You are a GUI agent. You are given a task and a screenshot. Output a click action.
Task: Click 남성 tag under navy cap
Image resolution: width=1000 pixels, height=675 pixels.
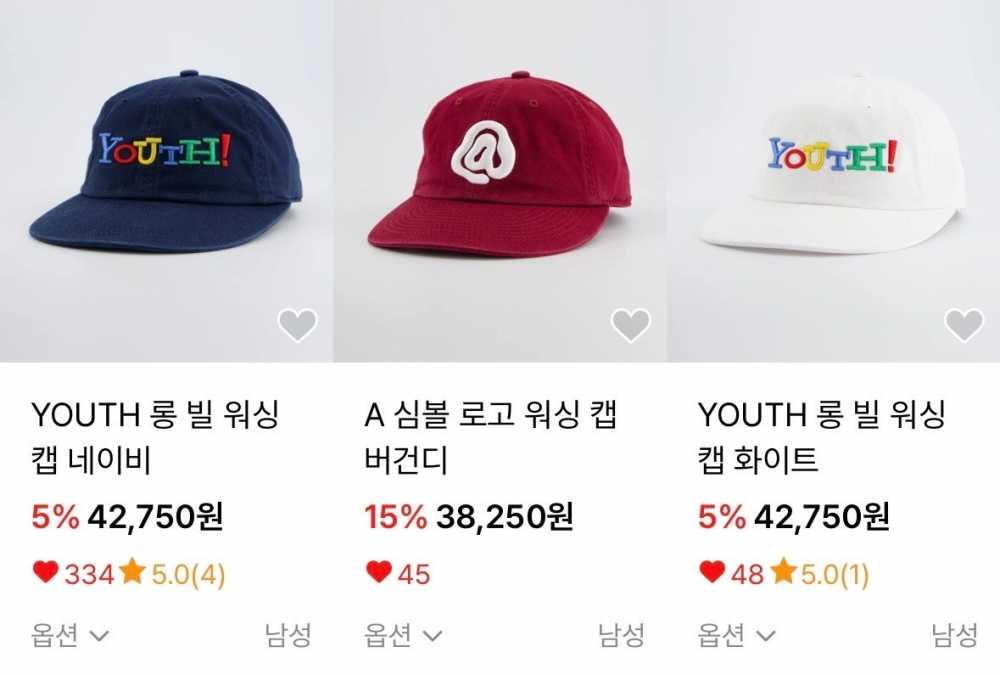pyautogui.click(x=288, y=635)
